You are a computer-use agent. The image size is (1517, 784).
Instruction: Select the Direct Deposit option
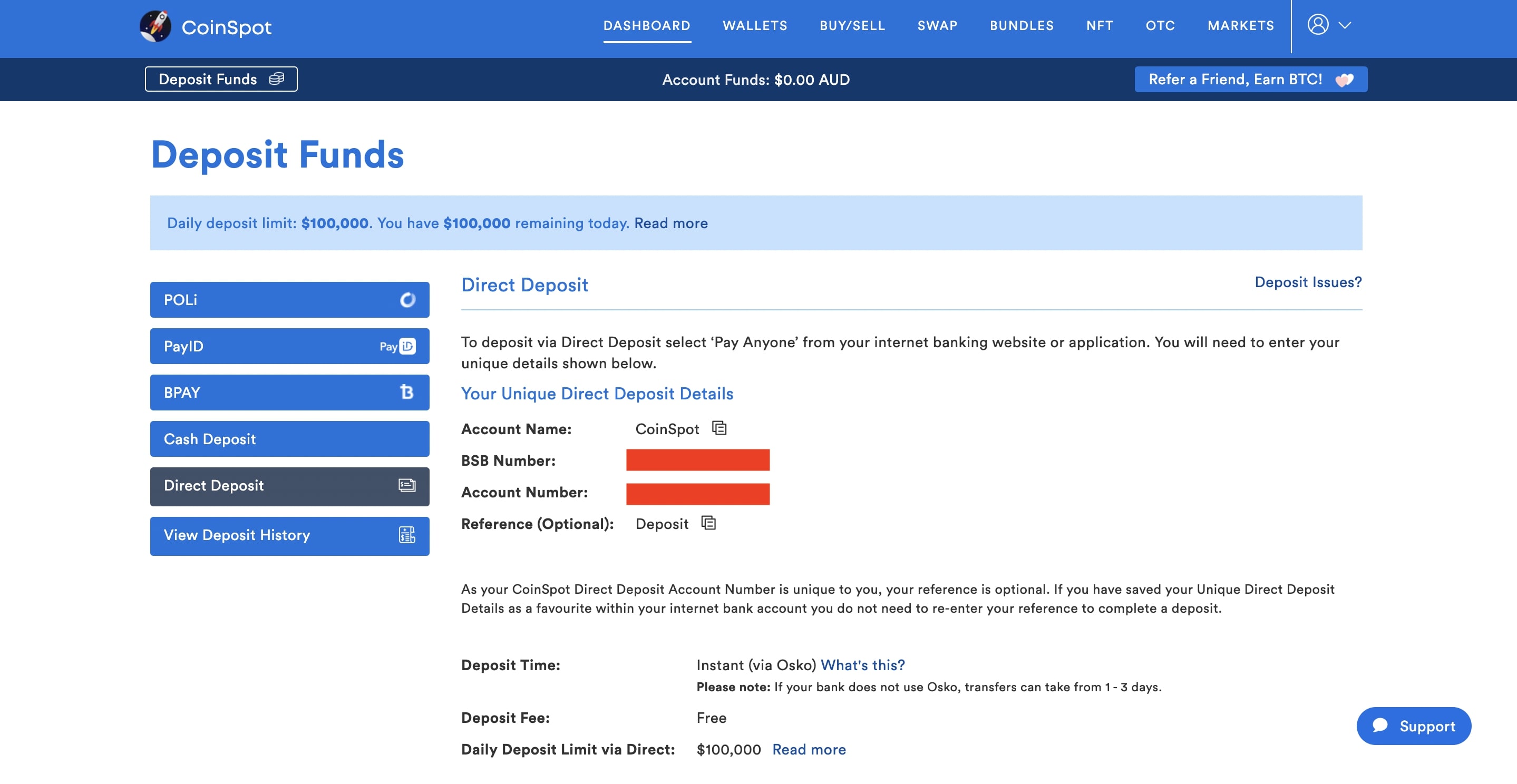[x=290, y=486]
